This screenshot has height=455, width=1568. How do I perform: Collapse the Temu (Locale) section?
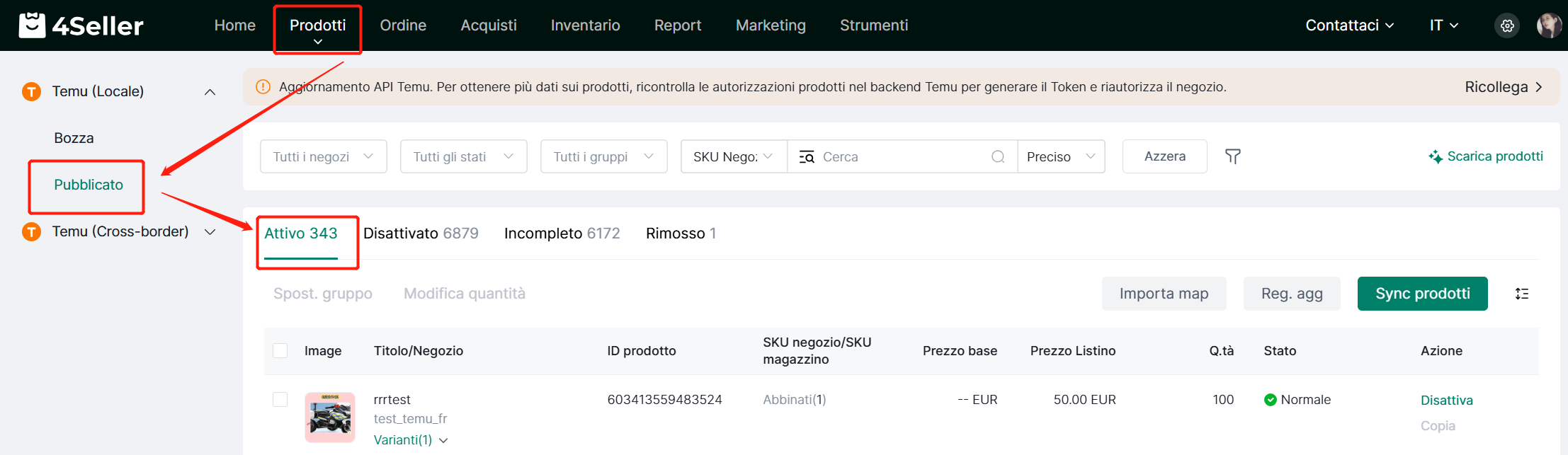click(x=210, y=92)
